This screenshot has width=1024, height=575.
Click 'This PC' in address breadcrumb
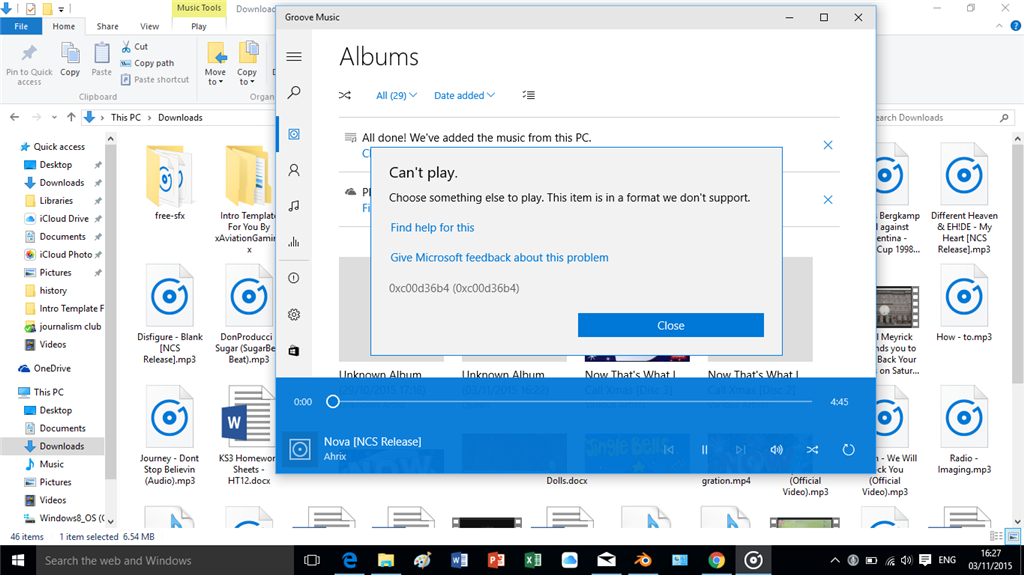coord(125,118)
